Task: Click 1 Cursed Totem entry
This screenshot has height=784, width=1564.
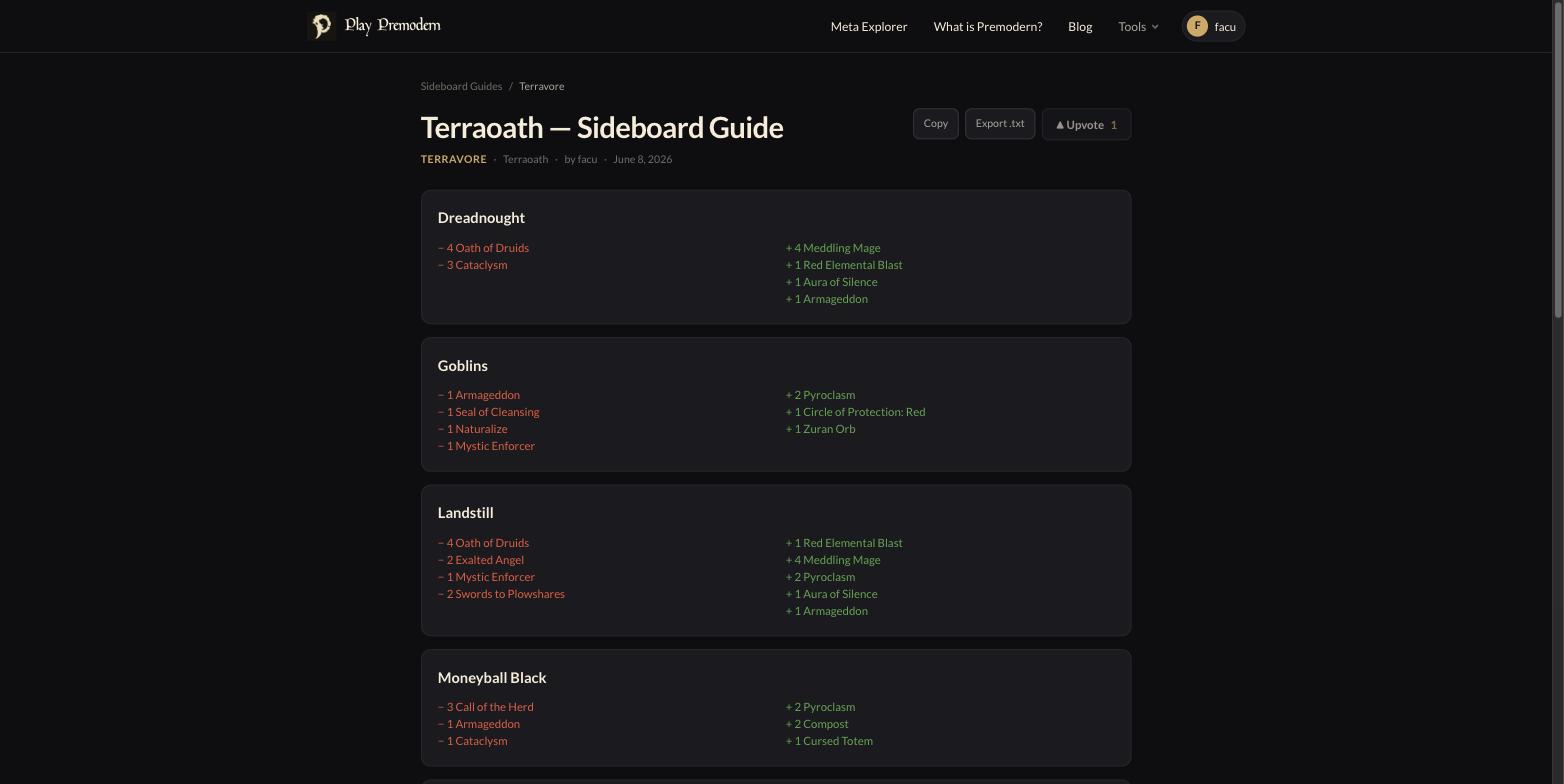Action: point(829,741)
